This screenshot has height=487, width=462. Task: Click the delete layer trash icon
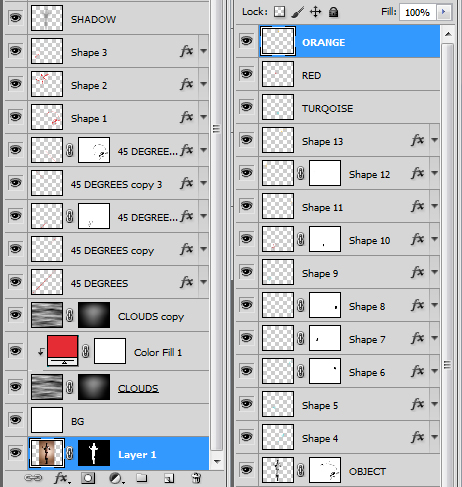(x=197, y=478)
